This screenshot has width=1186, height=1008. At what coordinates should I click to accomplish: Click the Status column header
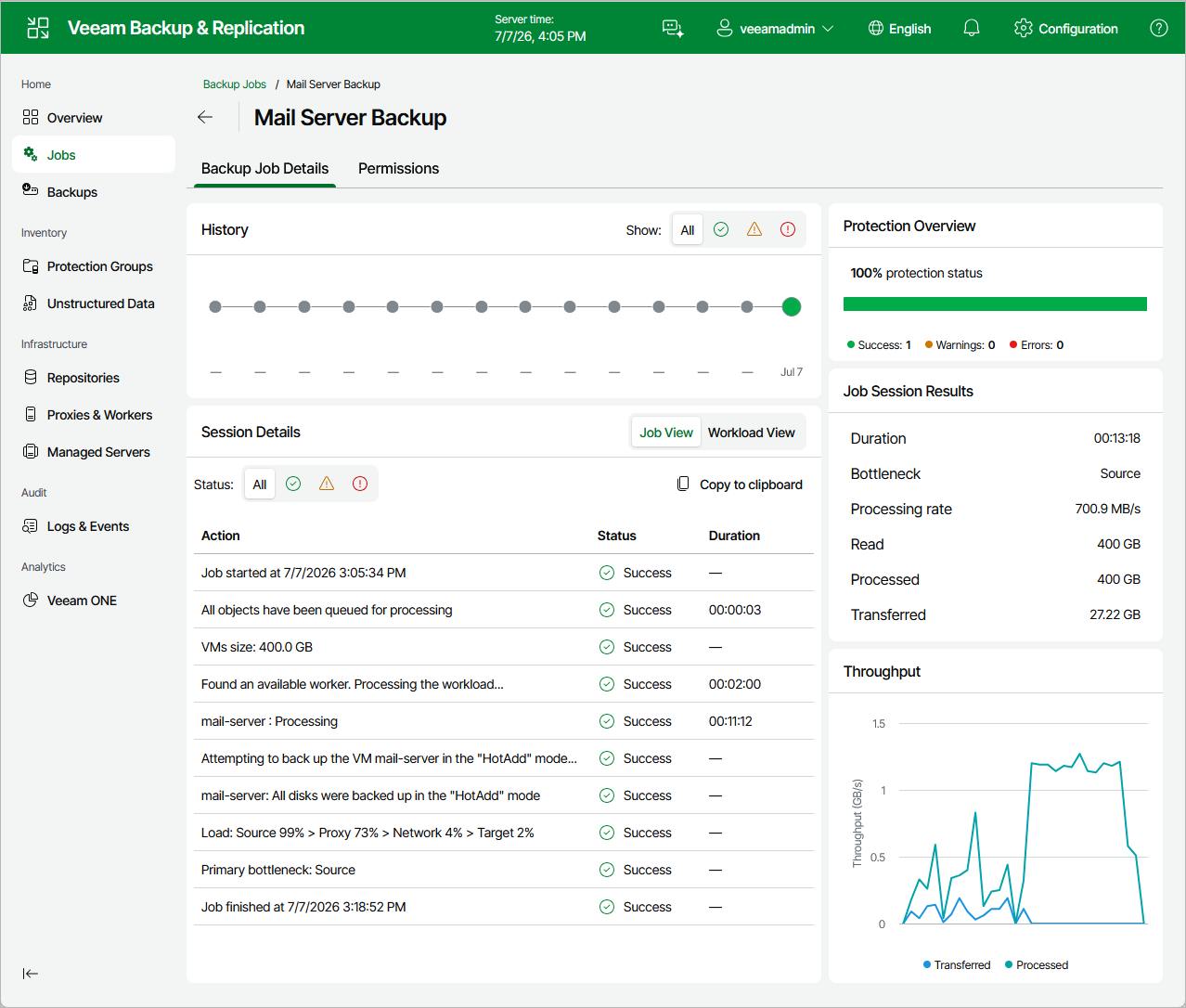[x=617, y=536]
